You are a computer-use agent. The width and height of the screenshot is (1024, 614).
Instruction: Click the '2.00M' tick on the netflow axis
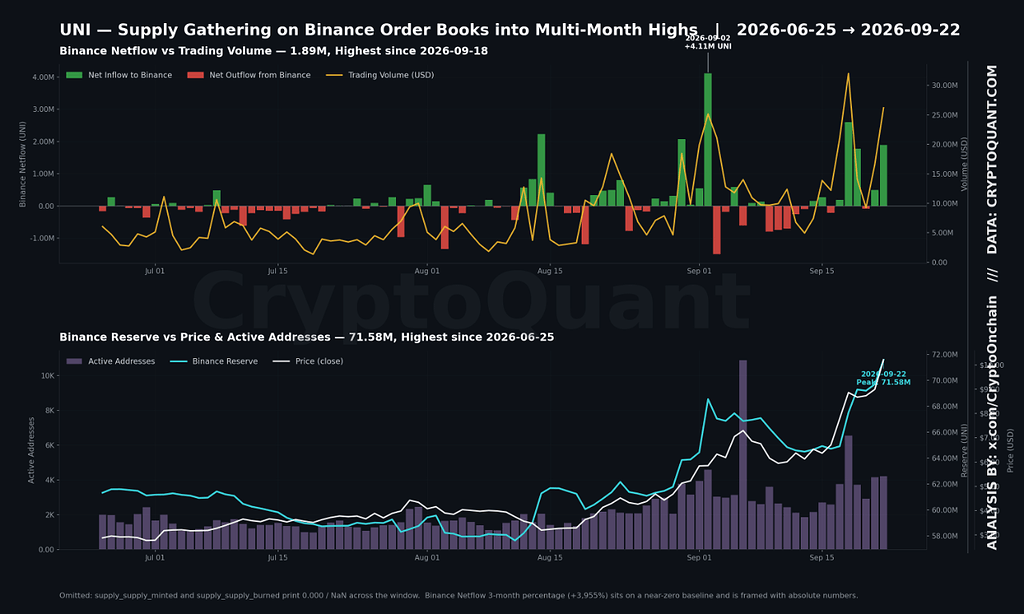pos(43,142)
